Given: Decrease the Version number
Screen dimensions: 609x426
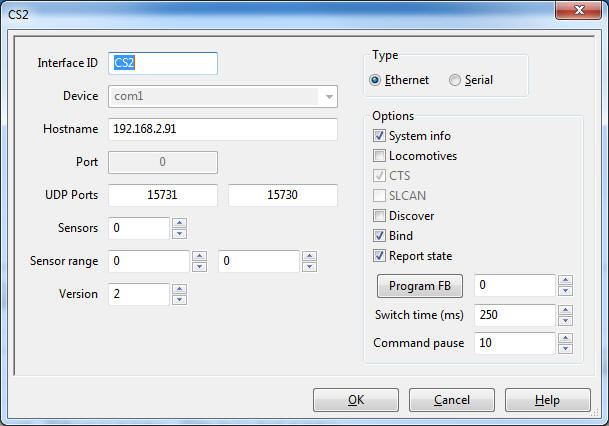Looking at the screenshot, I should tap(179, 299).
